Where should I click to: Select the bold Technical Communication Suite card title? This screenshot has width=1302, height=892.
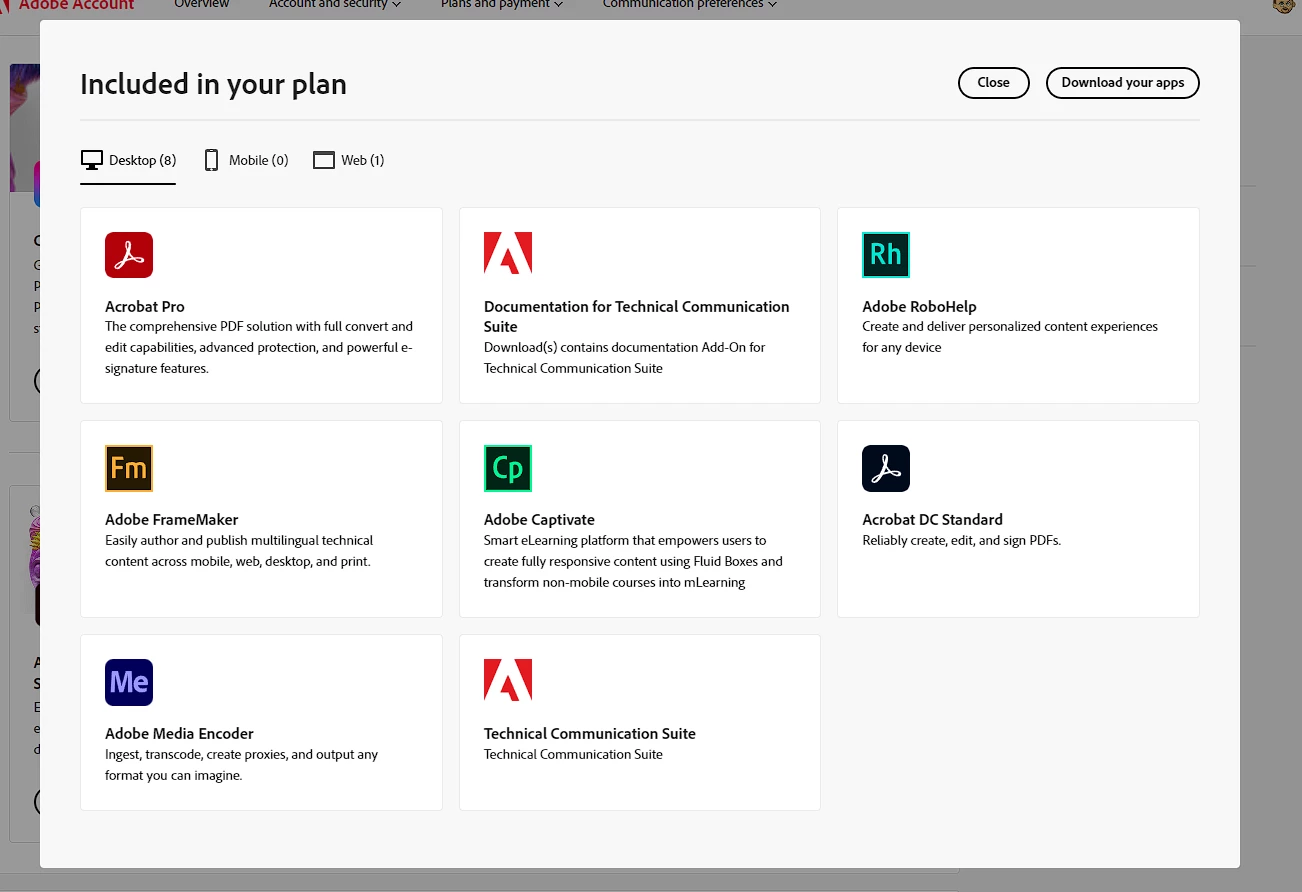[x=590, y=734]
